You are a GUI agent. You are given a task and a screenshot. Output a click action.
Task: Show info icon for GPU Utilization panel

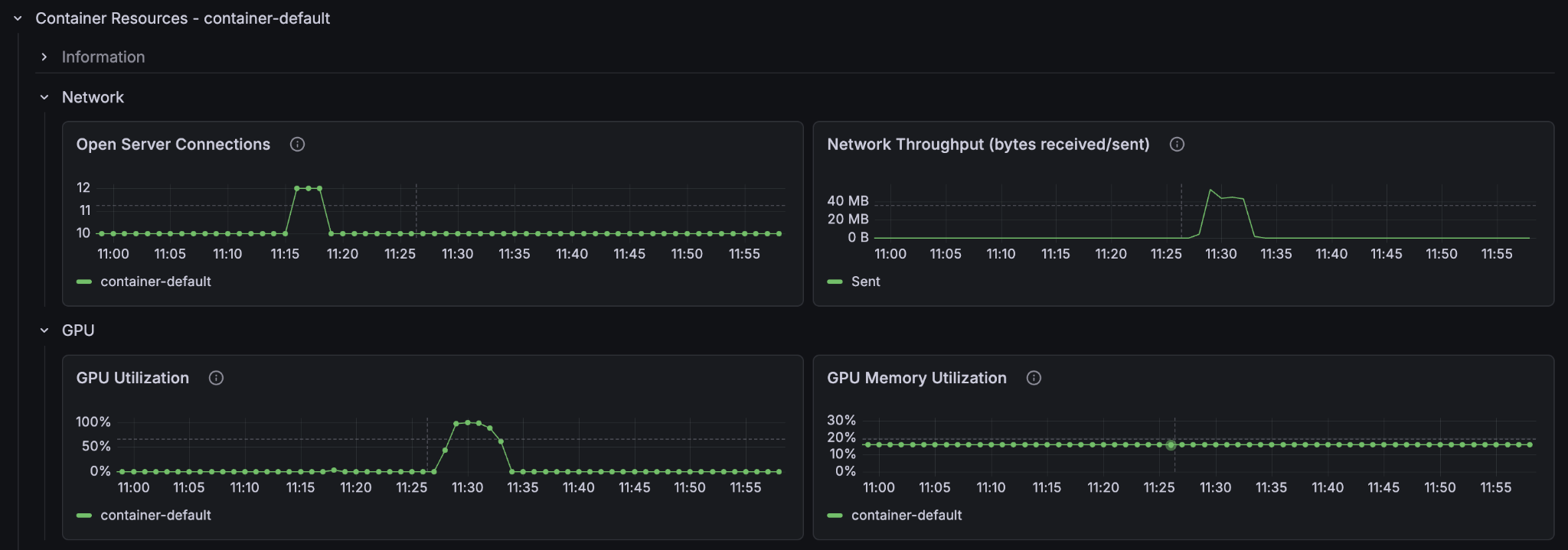coord(216,378)
